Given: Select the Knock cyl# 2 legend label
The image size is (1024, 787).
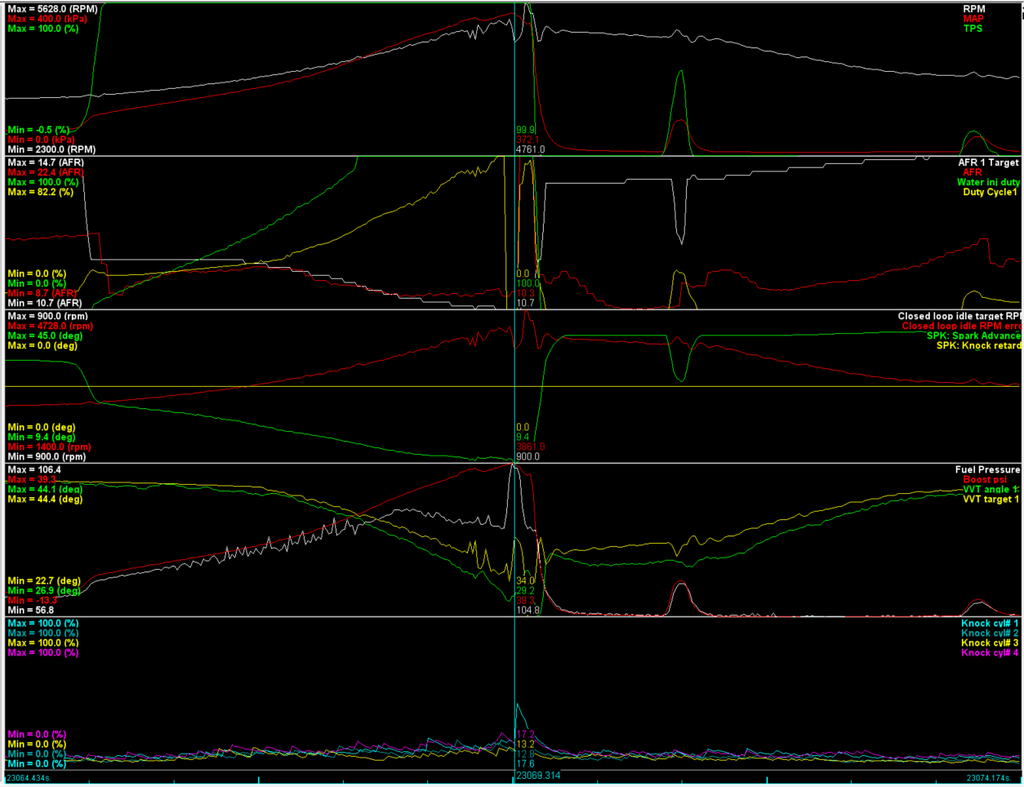Looking at the screenshot, I should 989,633.
